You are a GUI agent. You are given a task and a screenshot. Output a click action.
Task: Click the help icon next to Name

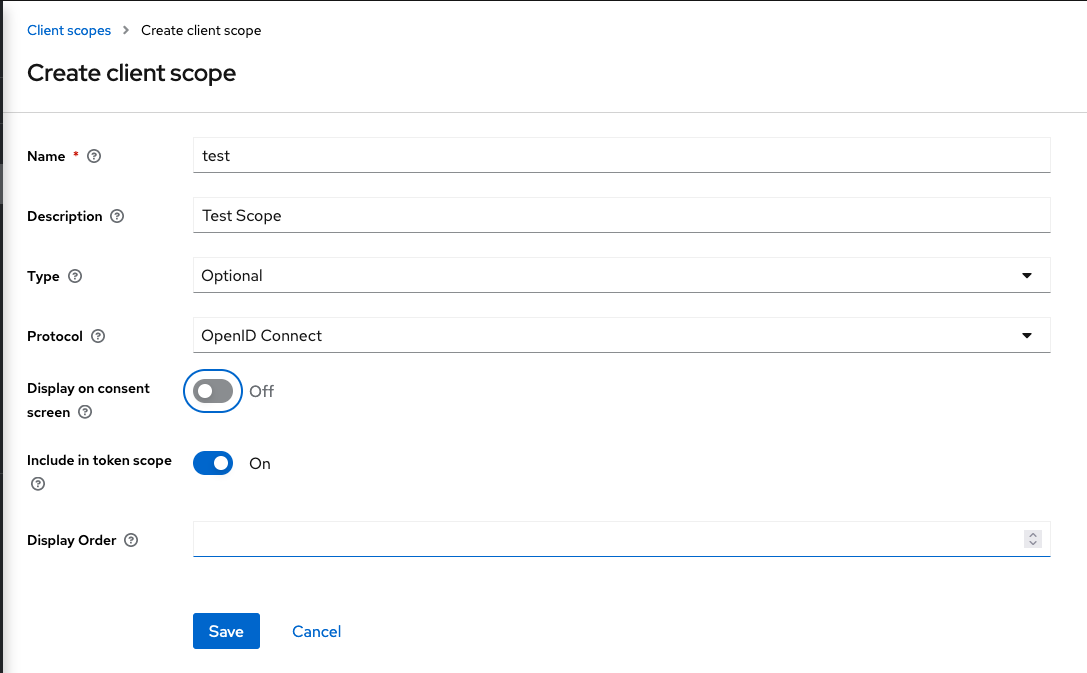point(95,156)
